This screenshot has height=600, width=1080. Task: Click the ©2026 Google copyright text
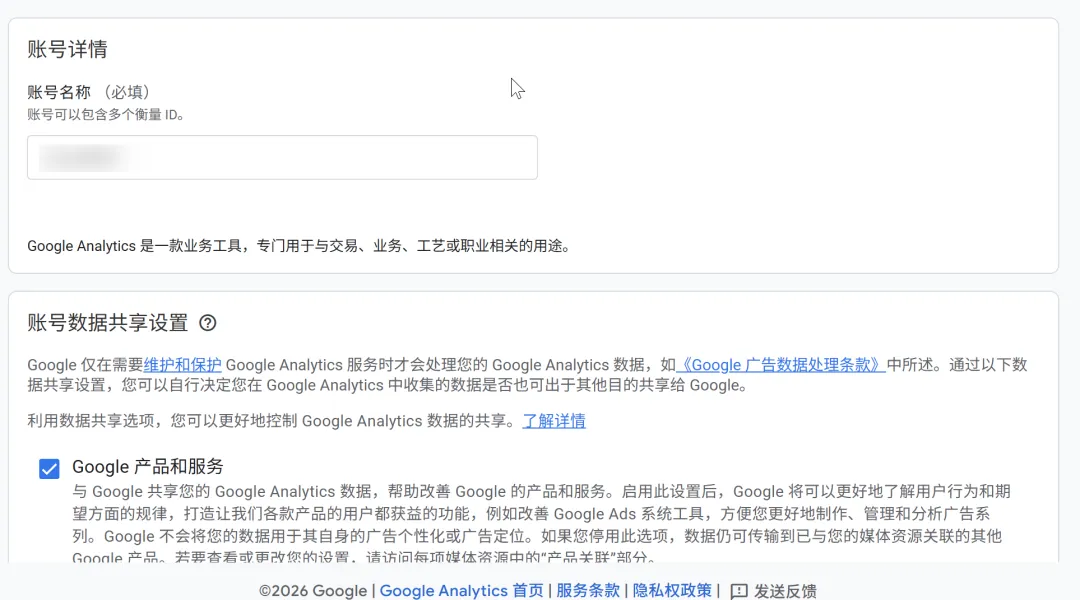(312, 591)
